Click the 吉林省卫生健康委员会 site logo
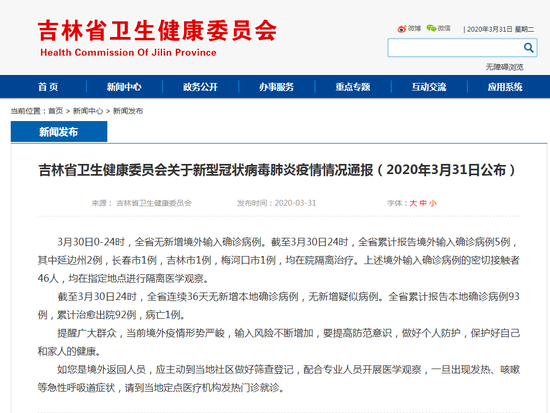Viewport: 550px width, 413px height. click(x=157, y=31)
